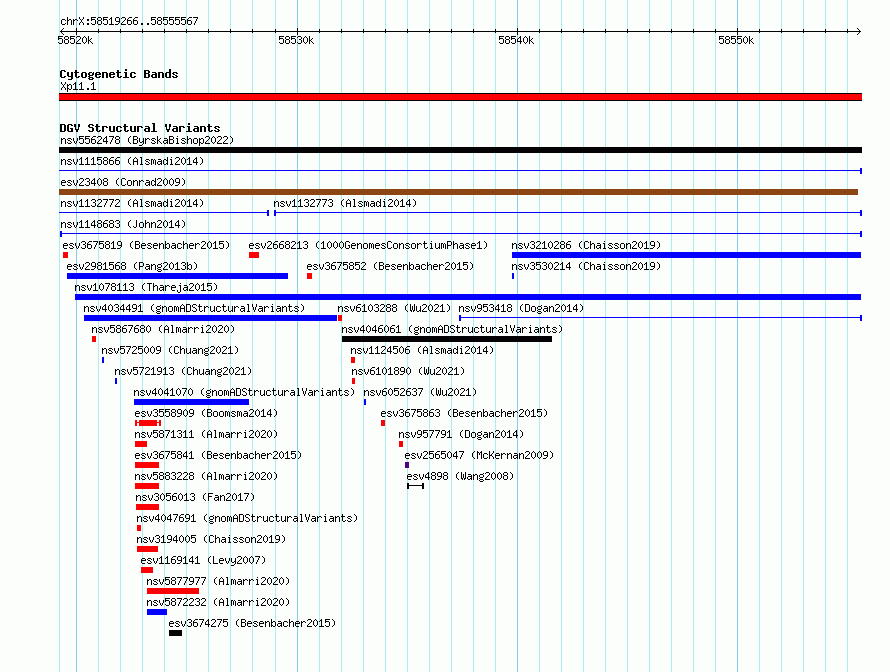This screenshot has height=672, width=890.
Task: Click nsv5871311 (Almarri2020) label
Action: tap(206, 434)
